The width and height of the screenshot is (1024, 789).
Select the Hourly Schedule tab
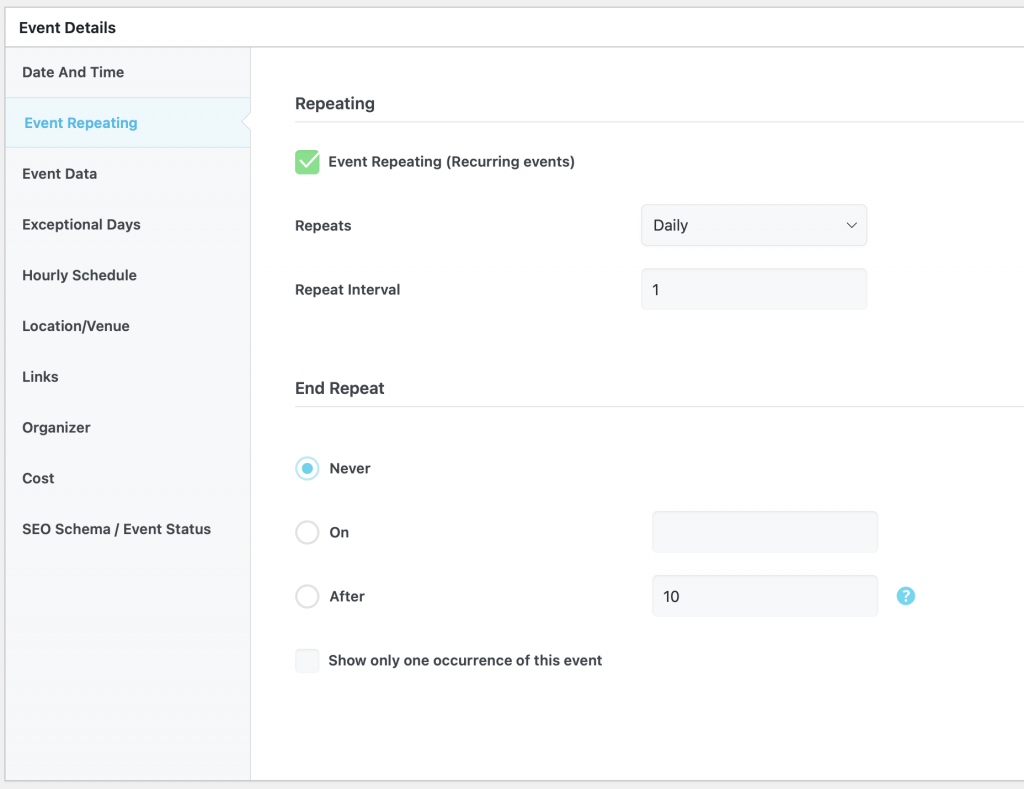pyautogui.click(x=79, y=276)
